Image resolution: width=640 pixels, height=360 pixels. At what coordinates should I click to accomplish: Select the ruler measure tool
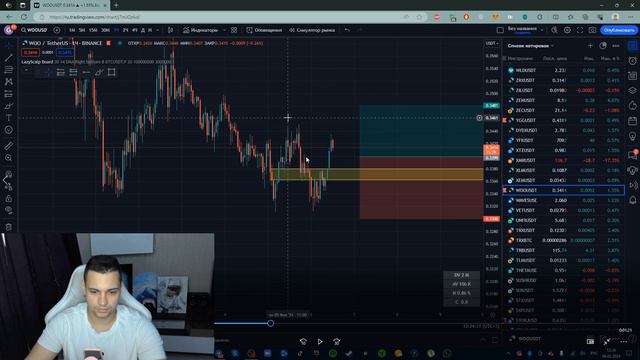coord(9,146)
